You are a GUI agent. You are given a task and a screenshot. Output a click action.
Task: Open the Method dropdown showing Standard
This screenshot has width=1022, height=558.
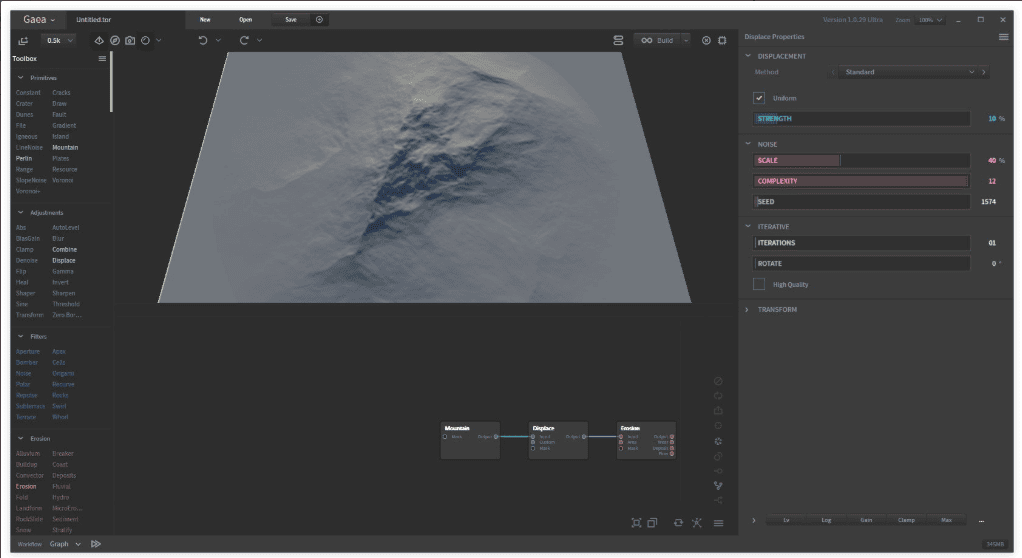click(x=909, y=72)
